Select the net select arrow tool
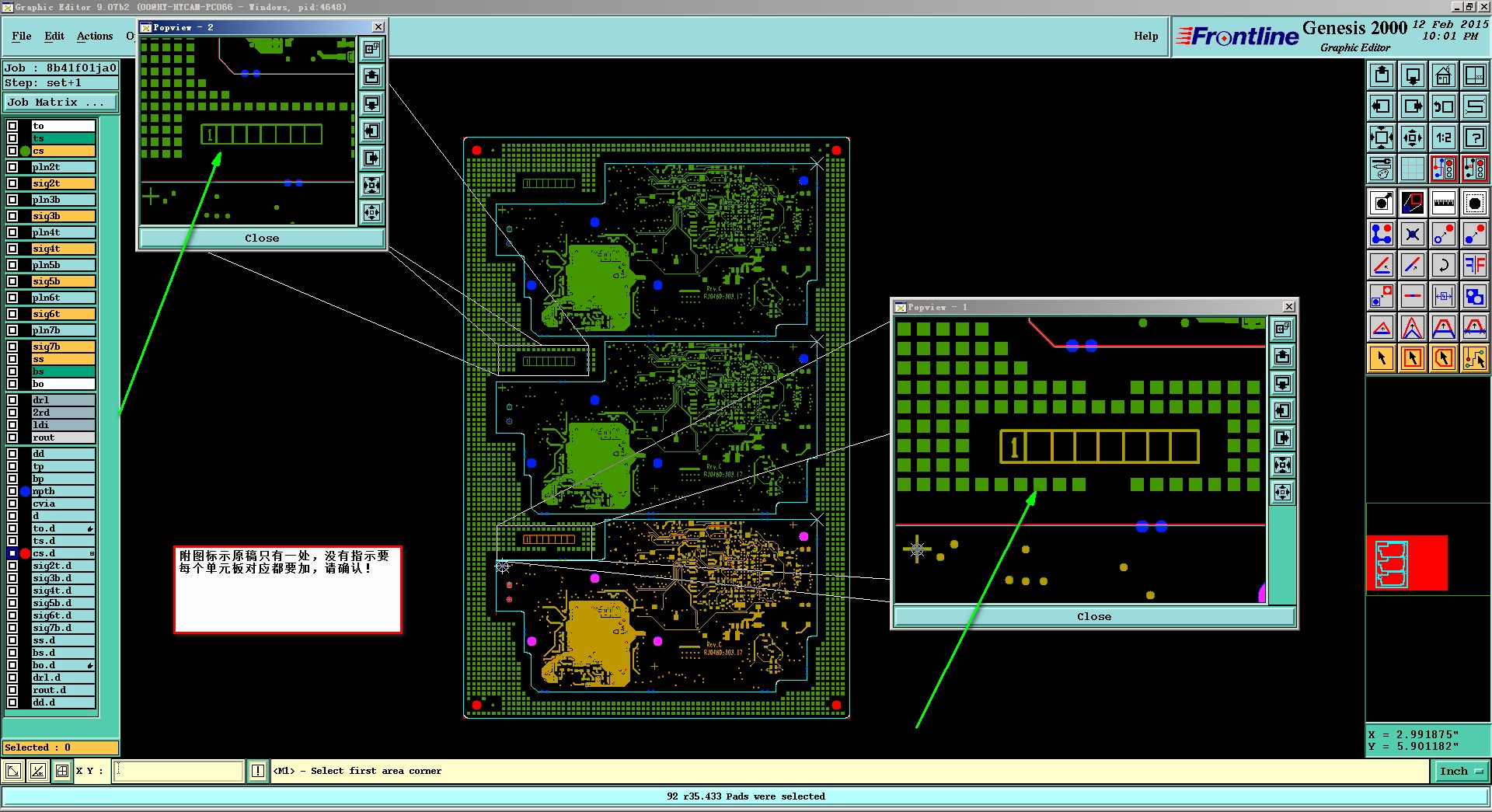The width and height of the screenshot is (1492, 812). click(1475, 358)
